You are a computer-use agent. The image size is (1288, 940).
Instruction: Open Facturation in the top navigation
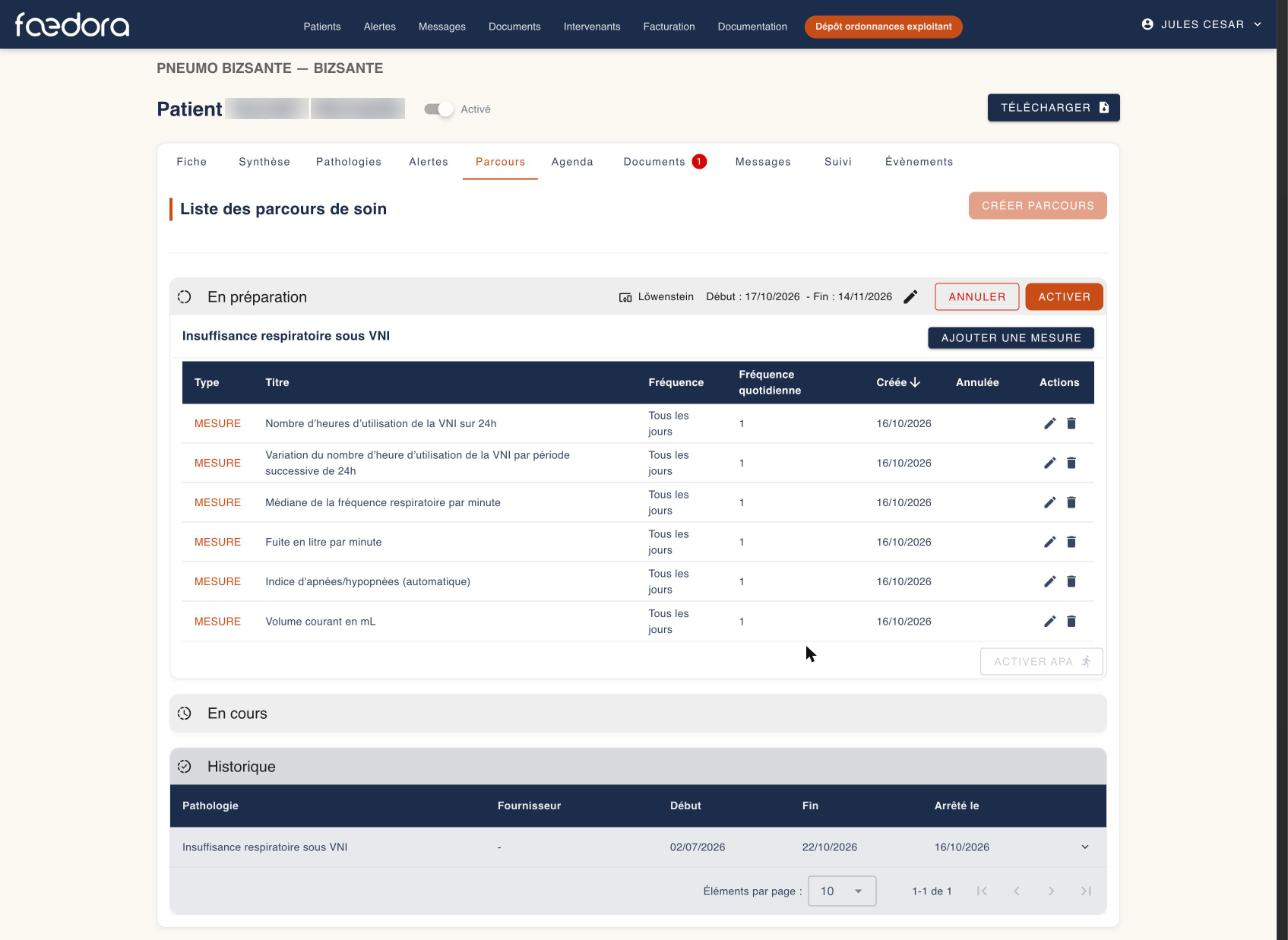point(669,26)
